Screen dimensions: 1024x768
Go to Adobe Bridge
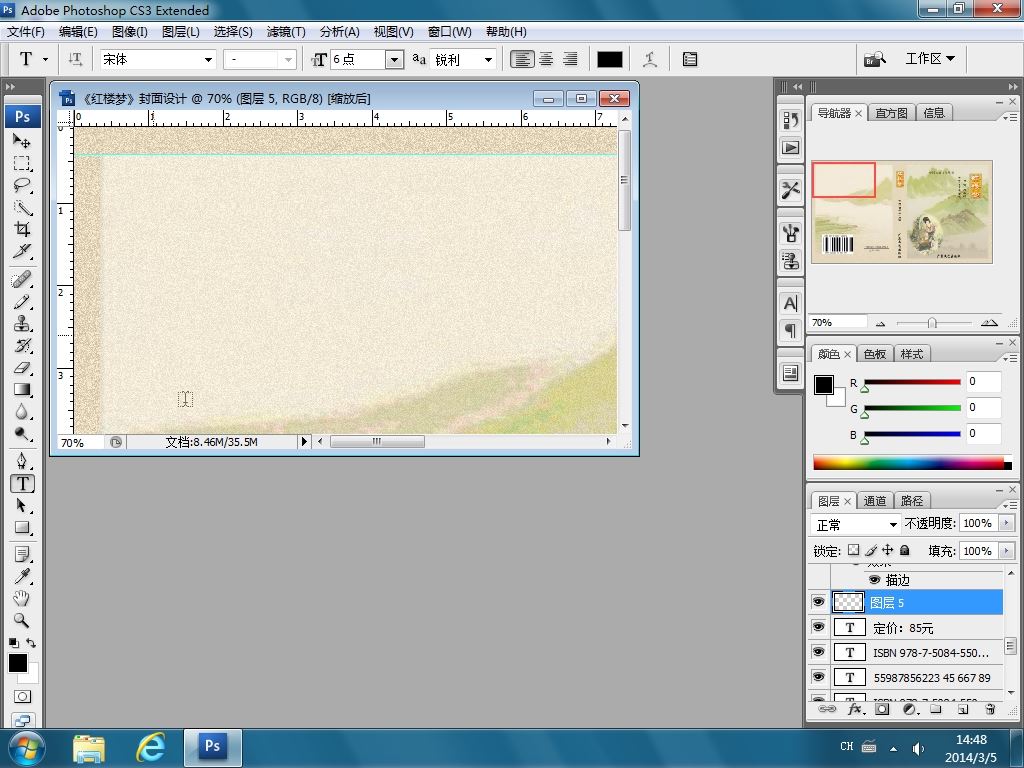(875, 59)
